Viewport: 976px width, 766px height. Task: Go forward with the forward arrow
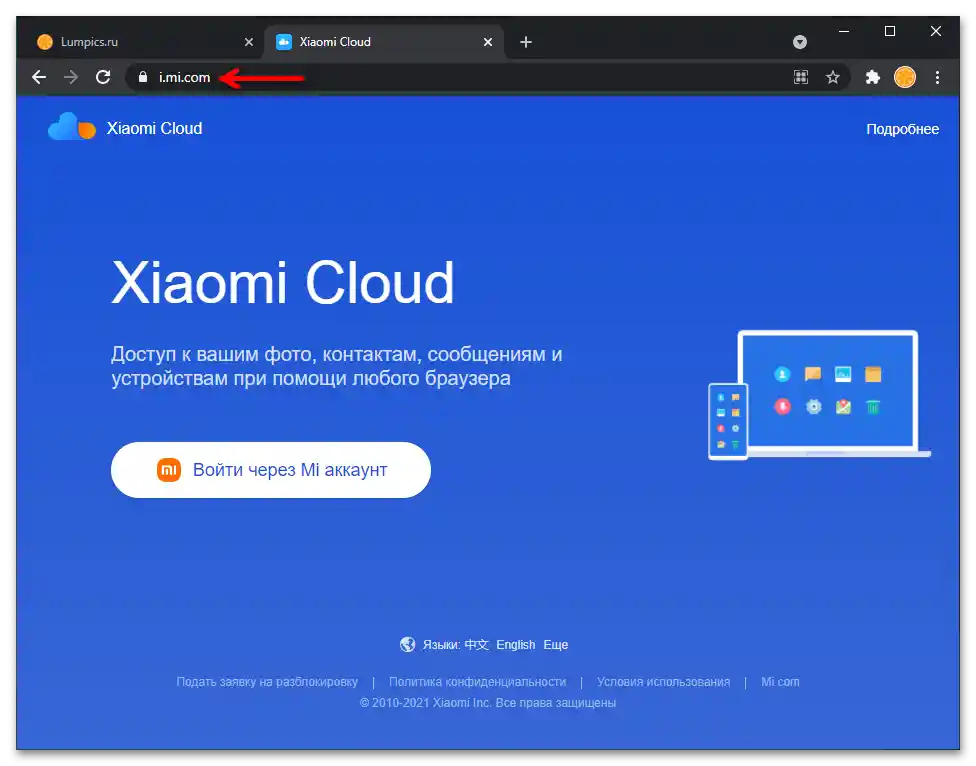point(71,77)
